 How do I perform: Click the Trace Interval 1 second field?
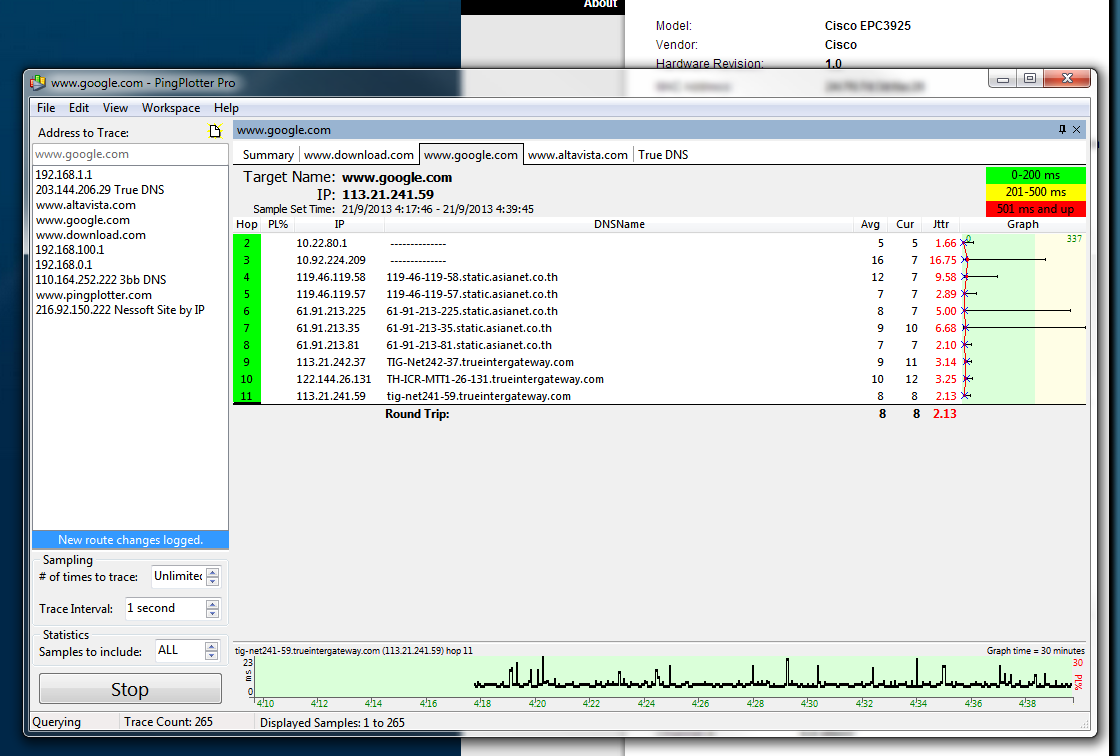click(x=164, y=608)
